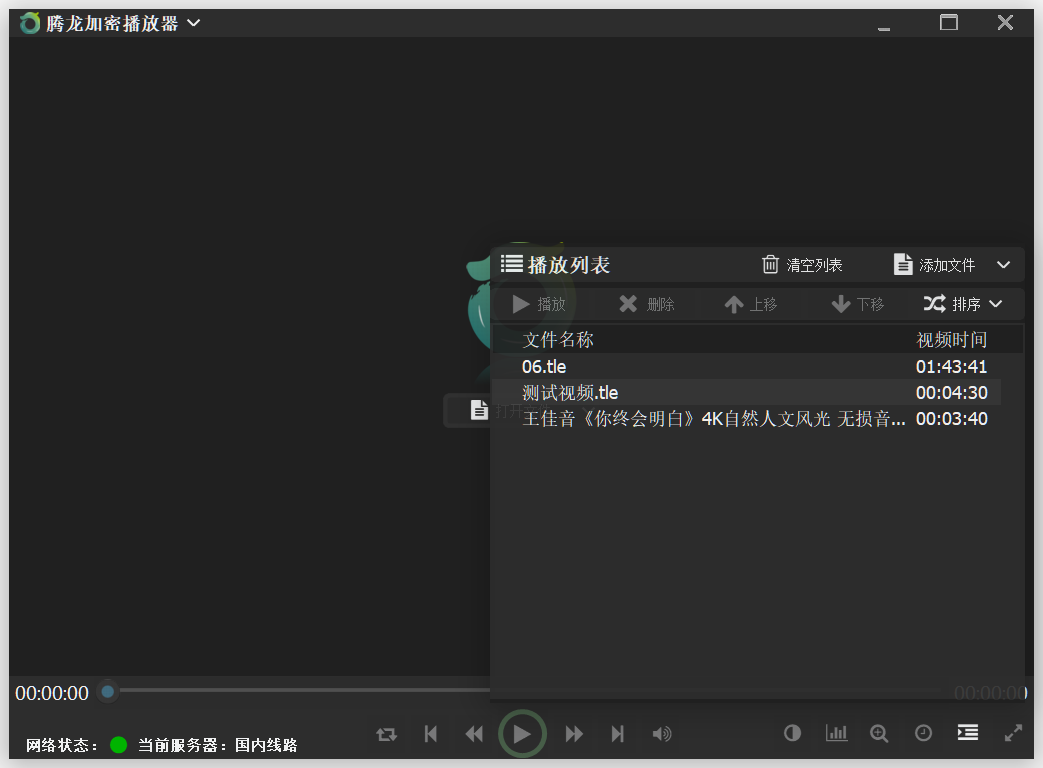The height and width of the screenshot is (768, 1043).
Task: Toggle the loop/repeat mode icon
Action: point(386,734)
